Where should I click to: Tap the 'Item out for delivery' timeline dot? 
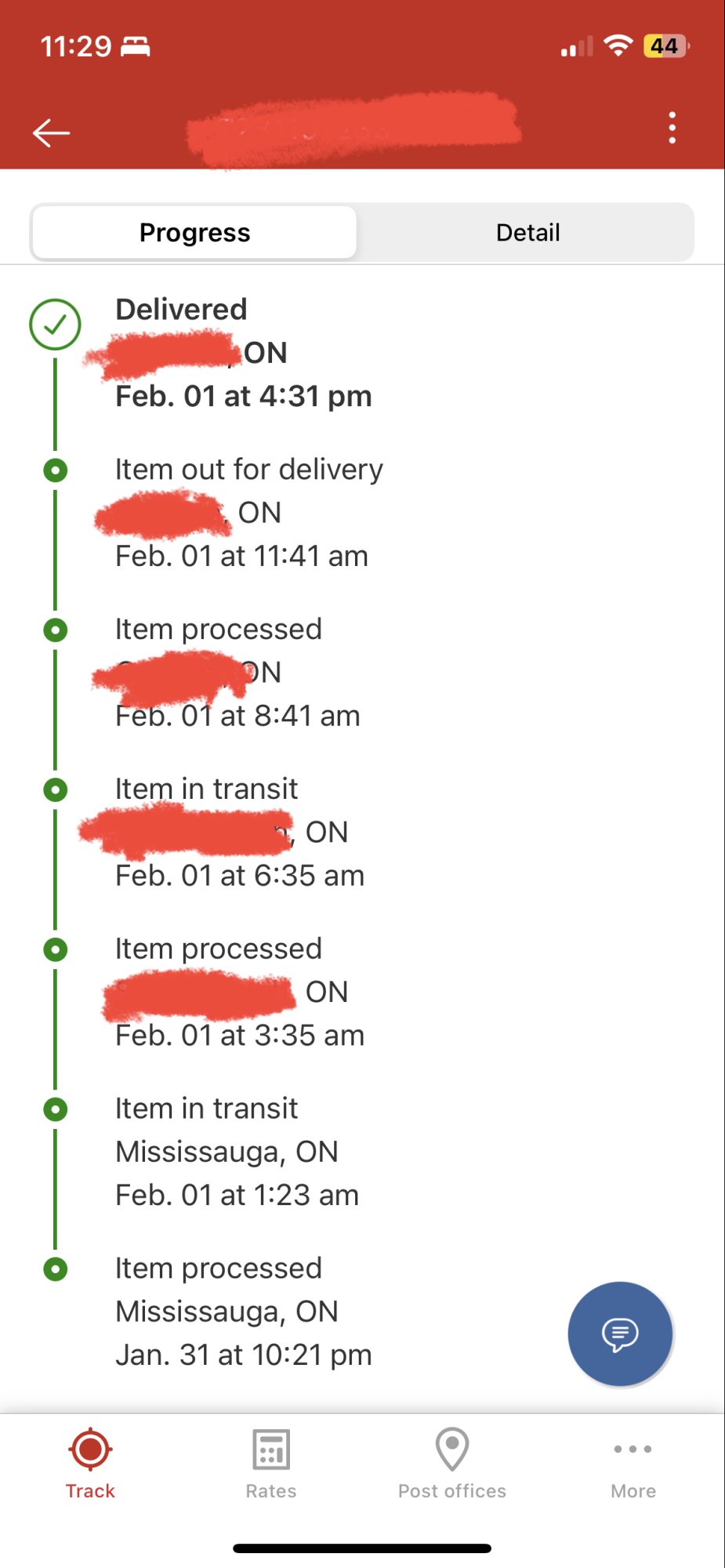(55, 470)
